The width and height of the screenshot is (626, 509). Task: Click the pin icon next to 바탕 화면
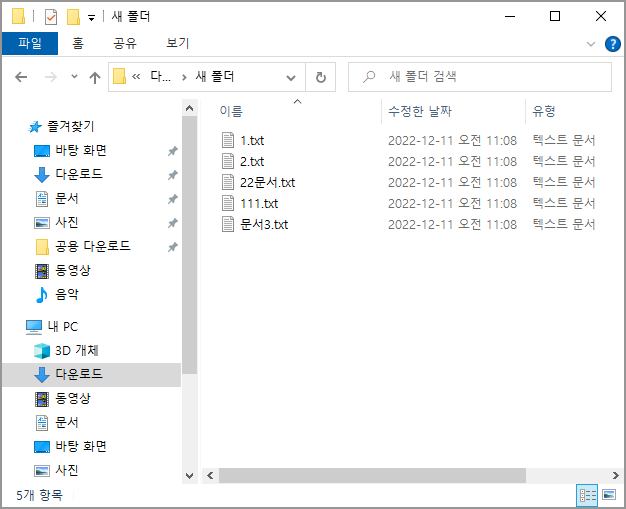coord(172,151)
